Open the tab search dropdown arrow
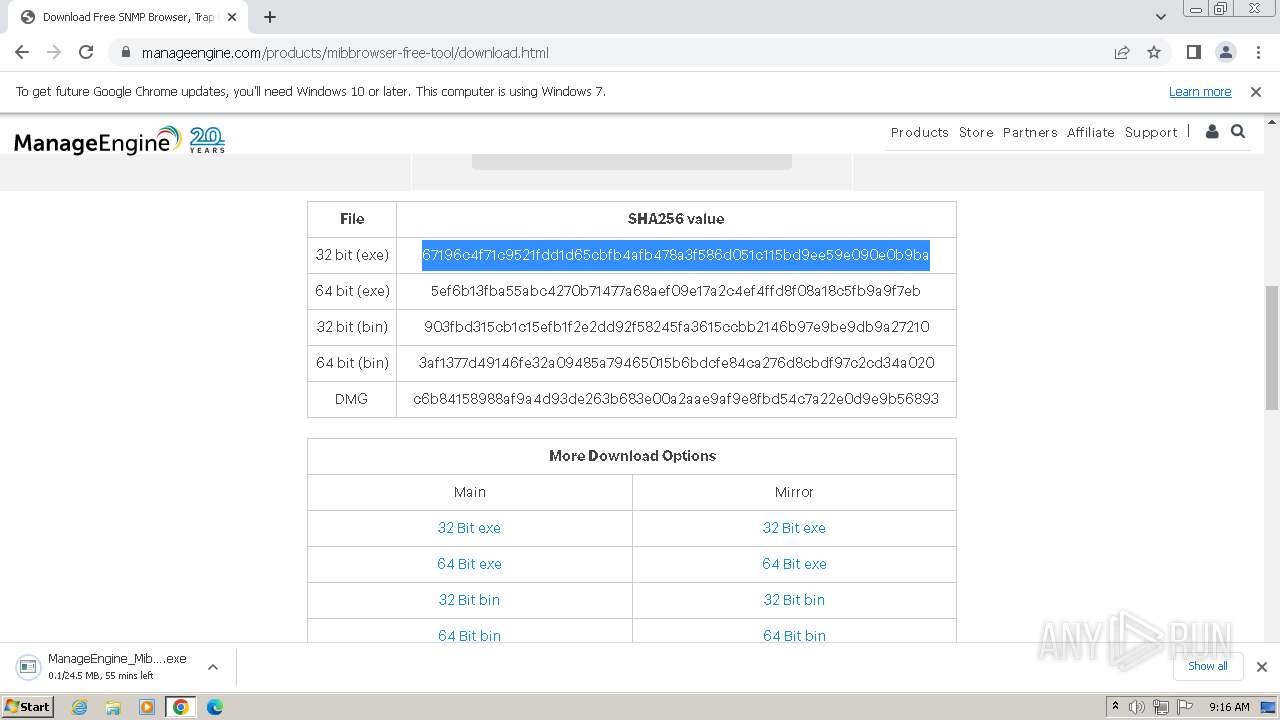Image resolution: width=1280 pixels, height=720 pixels. (1161, 17)
